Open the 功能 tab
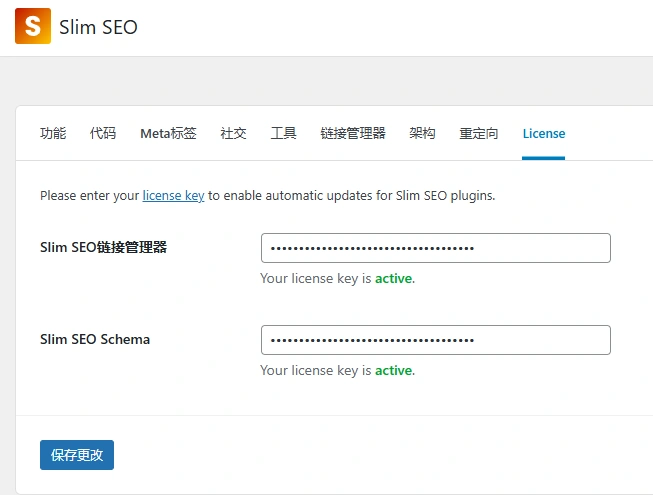 point(53,133)
